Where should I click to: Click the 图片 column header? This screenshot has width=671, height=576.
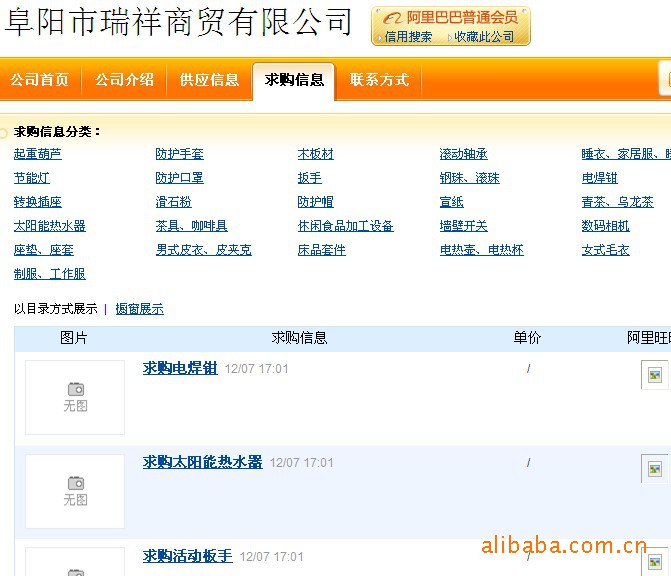[74, 338]
